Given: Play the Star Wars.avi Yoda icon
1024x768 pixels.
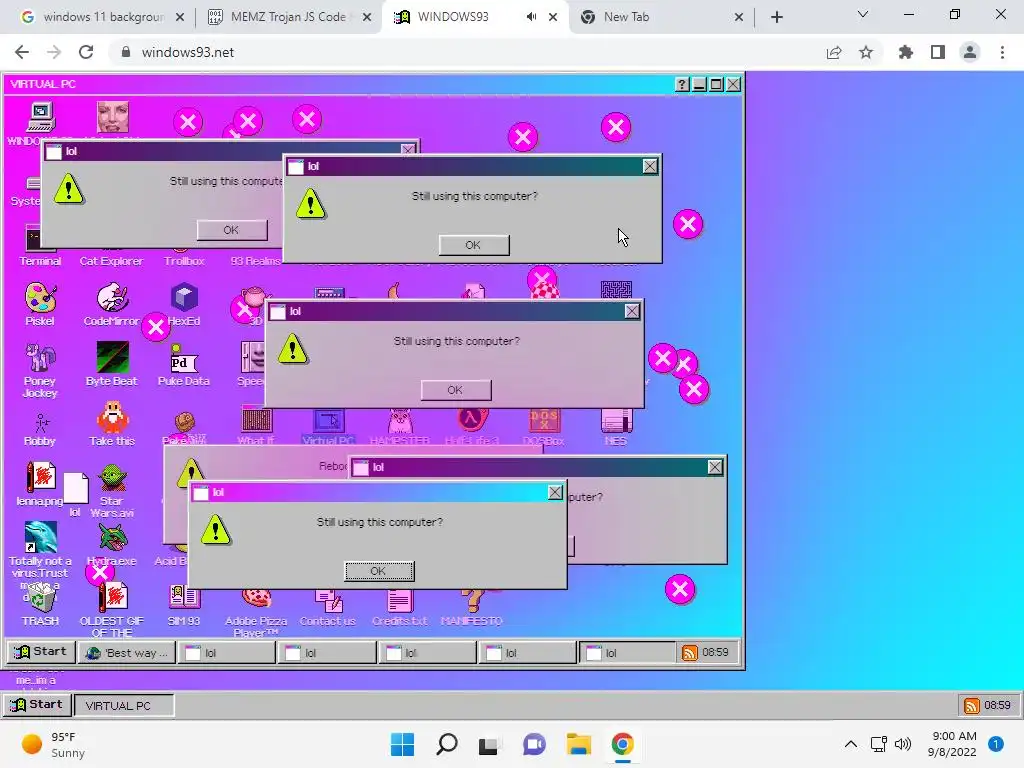Looking at the screenshot, I should pyautogui.click(x=112, y=490).
